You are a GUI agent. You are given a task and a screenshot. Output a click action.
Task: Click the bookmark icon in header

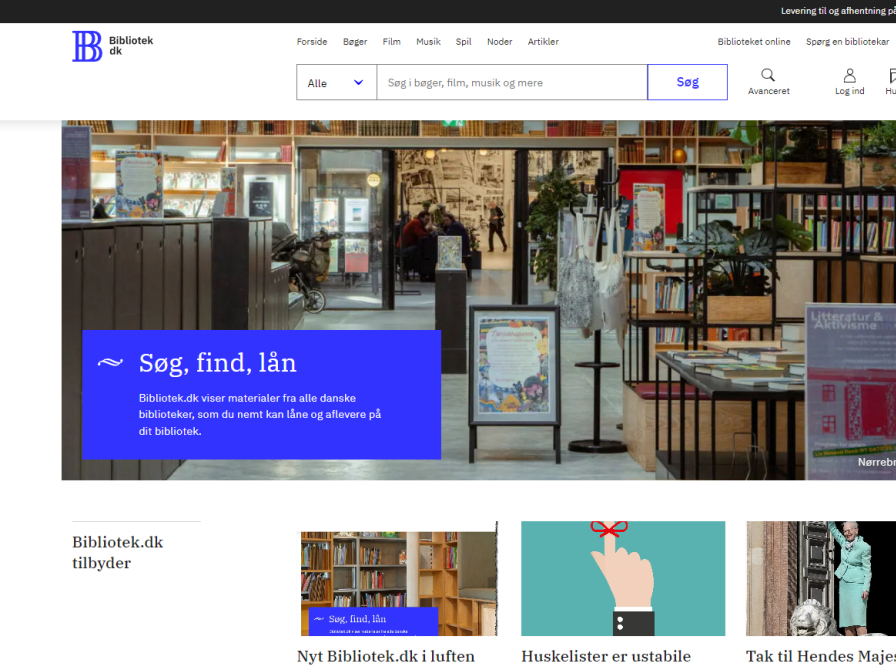click(x=891, y=76)
